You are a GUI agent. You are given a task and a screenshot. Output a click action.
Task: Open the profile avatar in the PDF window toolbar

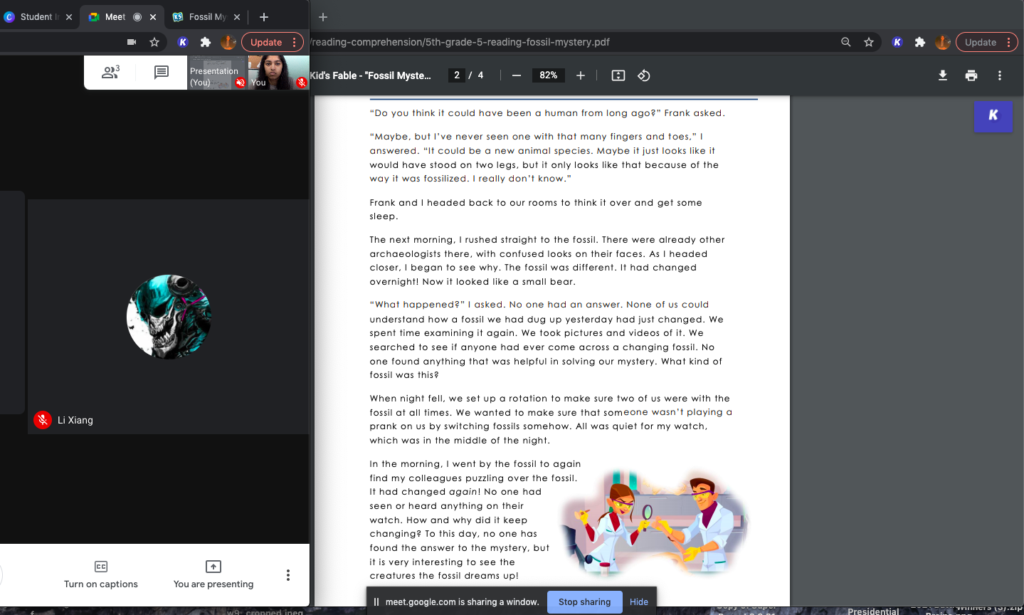click(x=942, y=42)
